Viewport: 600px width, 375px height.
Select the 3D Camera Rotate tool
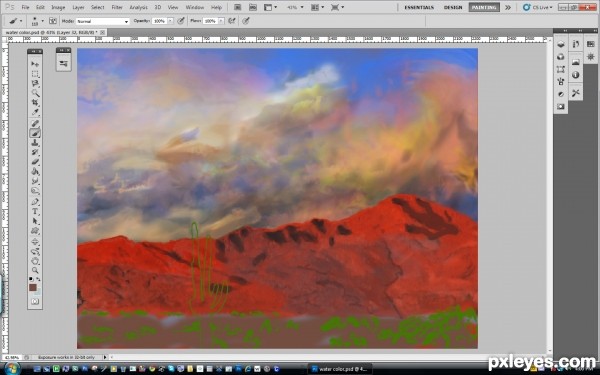tap(35, 251)
